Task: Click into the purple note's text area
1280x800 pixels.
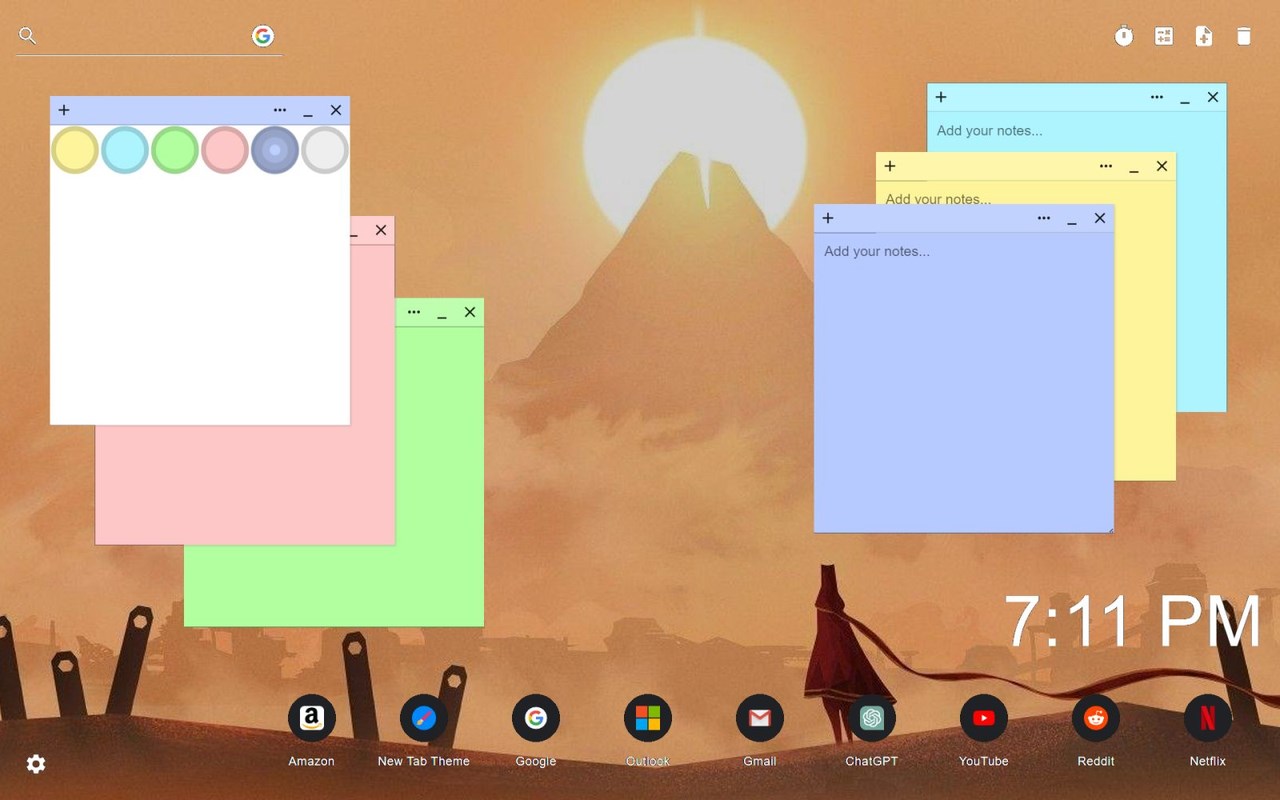Action: [x=964, y=382]
